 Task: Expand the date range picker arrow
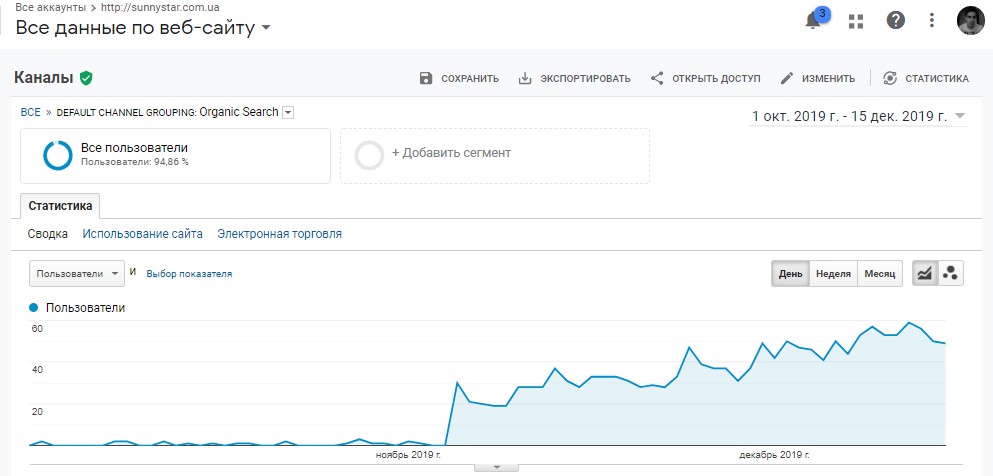pos(959,116)
